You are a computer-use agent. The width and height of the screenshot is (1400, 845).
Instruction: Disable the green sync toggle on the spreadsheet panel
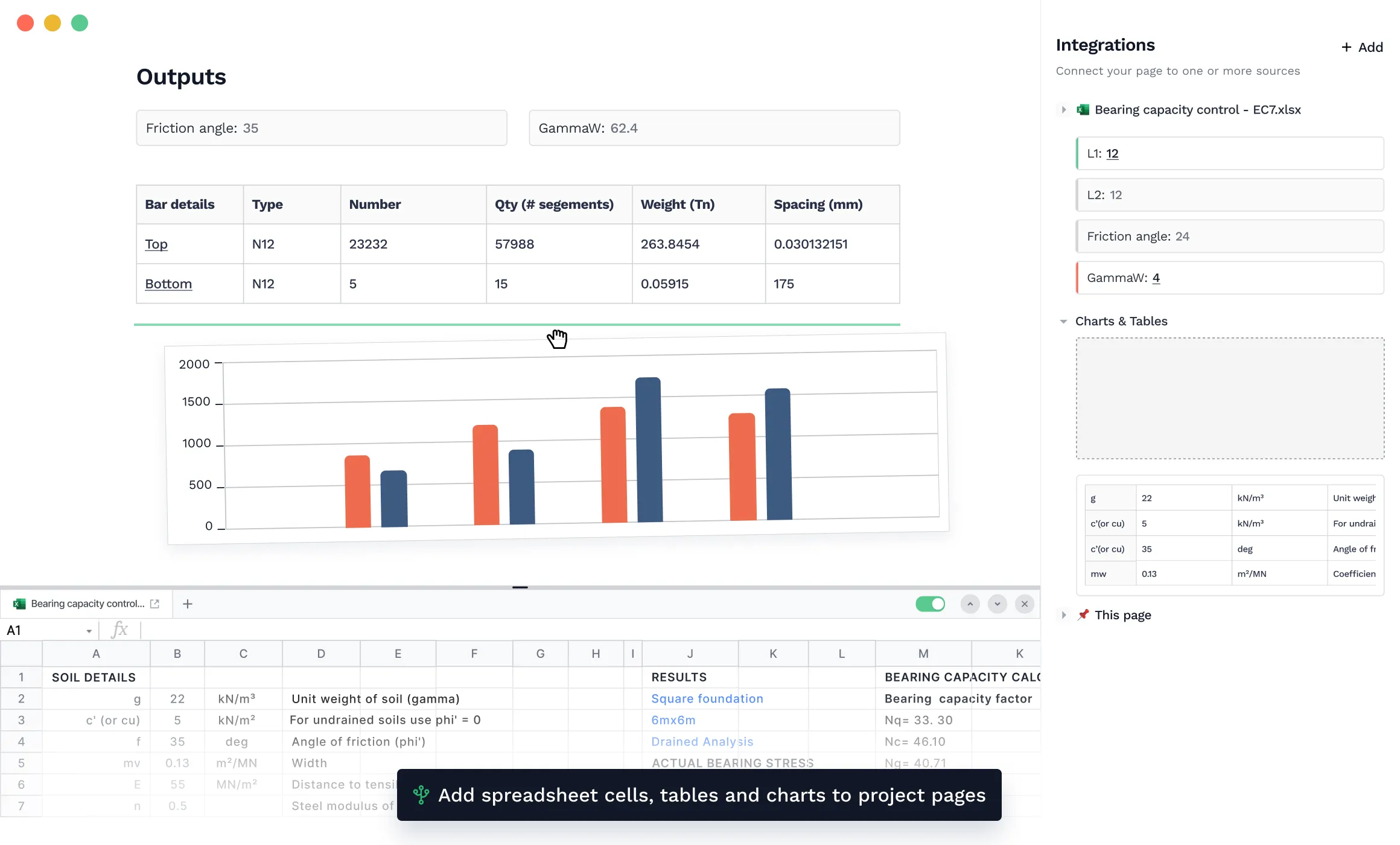[930, 604]
